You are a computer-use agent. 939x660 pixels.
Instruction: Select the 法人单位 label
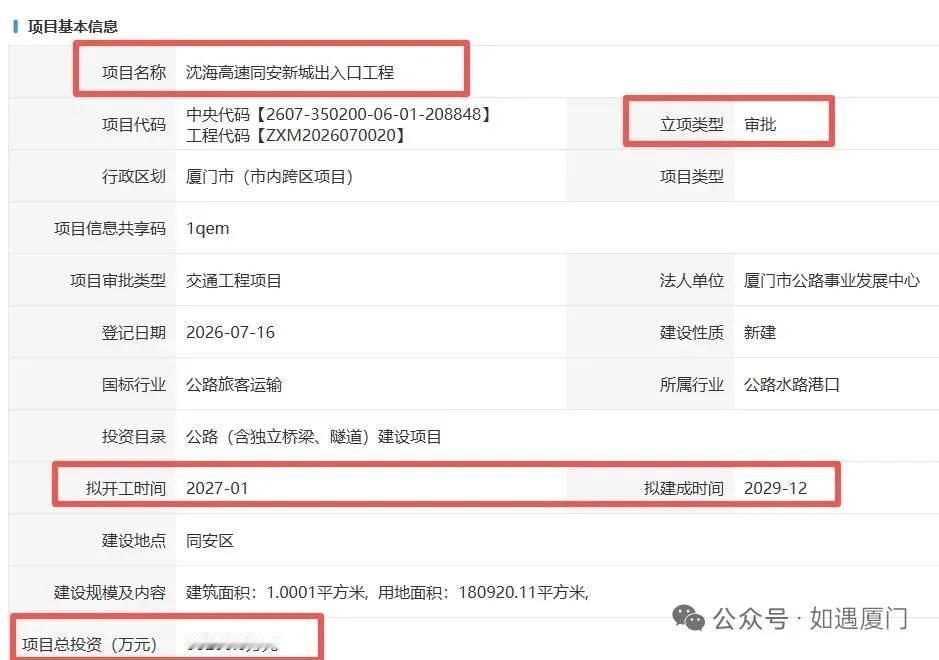click(x=692, y=281)
